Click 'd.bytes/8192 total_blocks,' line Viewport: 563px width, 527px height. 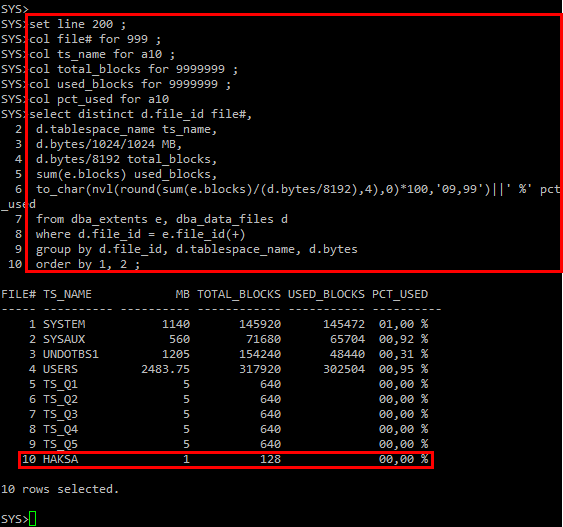coord(126,159)
